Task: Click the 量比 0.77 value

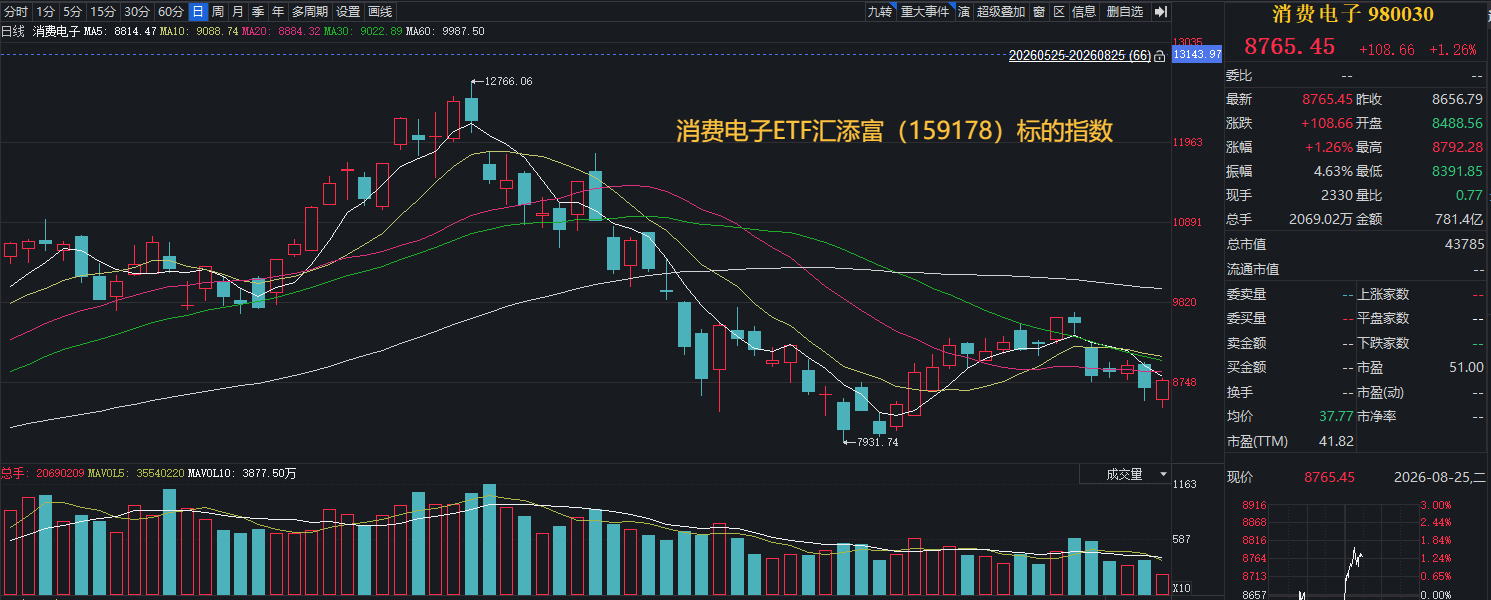Action: pyautogui.click(x=1470, y=195)
